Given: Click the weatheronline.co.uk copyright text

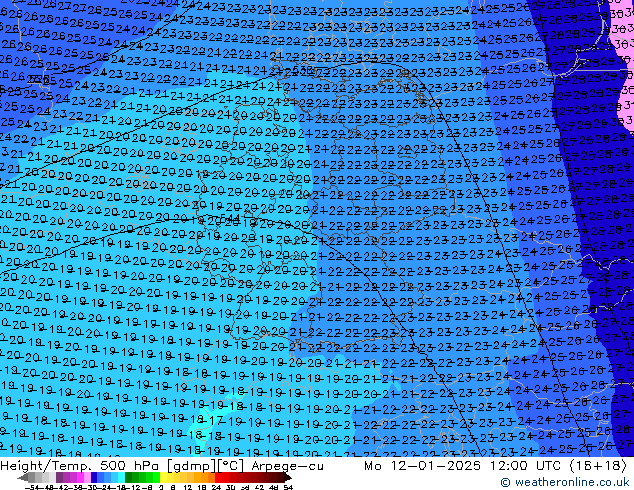Looking at the screenshot, I should click(x=564, y=482).
